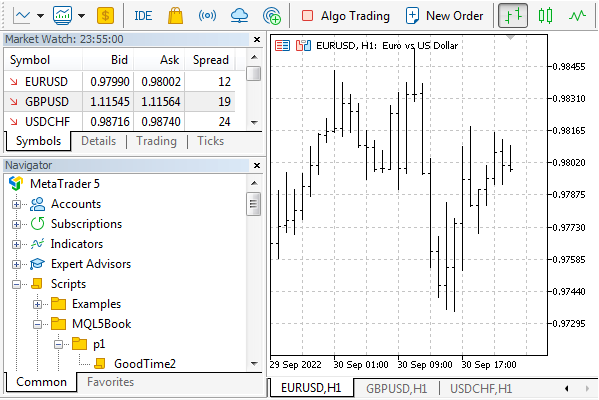Click the chart tabs scroll left arrow
Viewport: 599px width, 400px height.
tap(567, 389)
